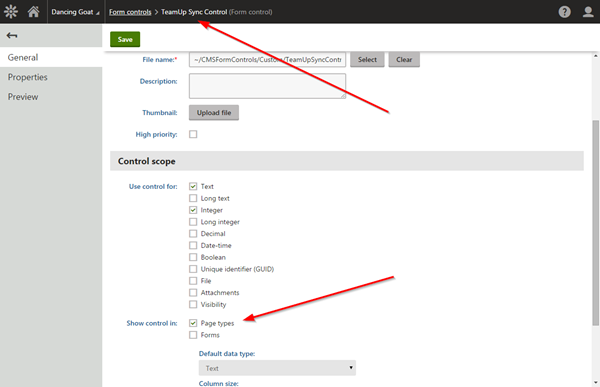Screen dimensions: 600x387
Task: Open the Dancing Goat site selector
Action: [x=75, y=12]
